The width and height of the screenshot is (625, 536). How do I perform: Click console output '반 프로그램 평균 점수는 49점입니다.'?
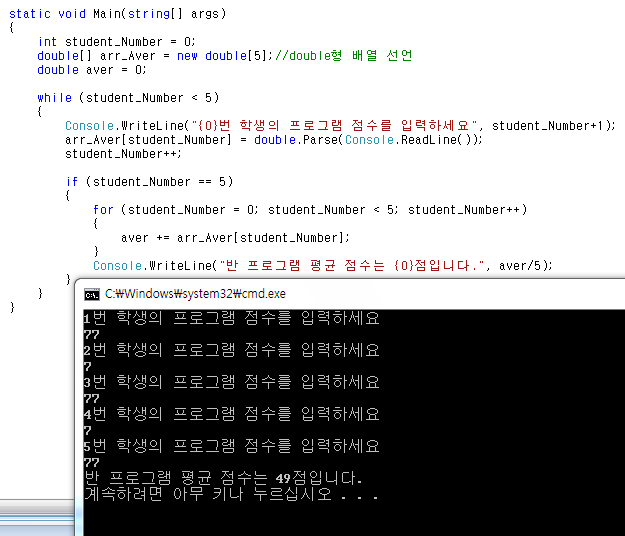tap(223, 477)
